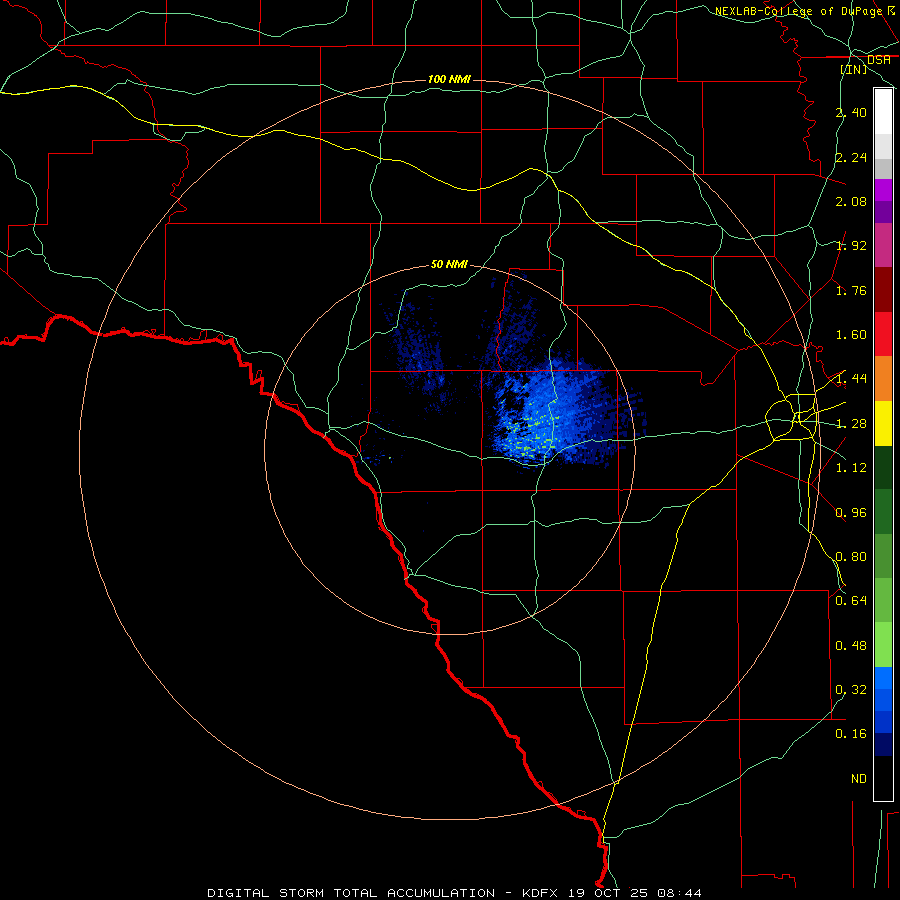
Task: Click the 1.92 legend value
Action: [851, 246]
